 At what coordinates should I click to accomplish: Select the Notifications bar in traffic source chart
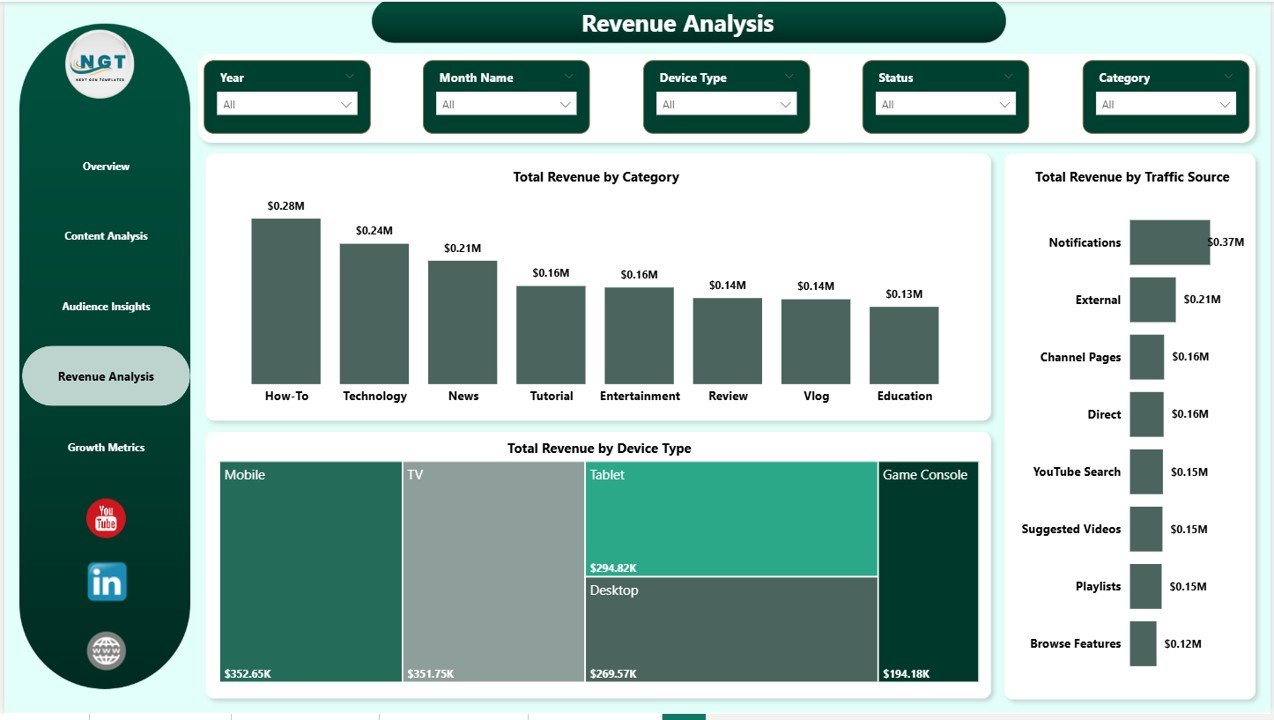point(1169,242)
